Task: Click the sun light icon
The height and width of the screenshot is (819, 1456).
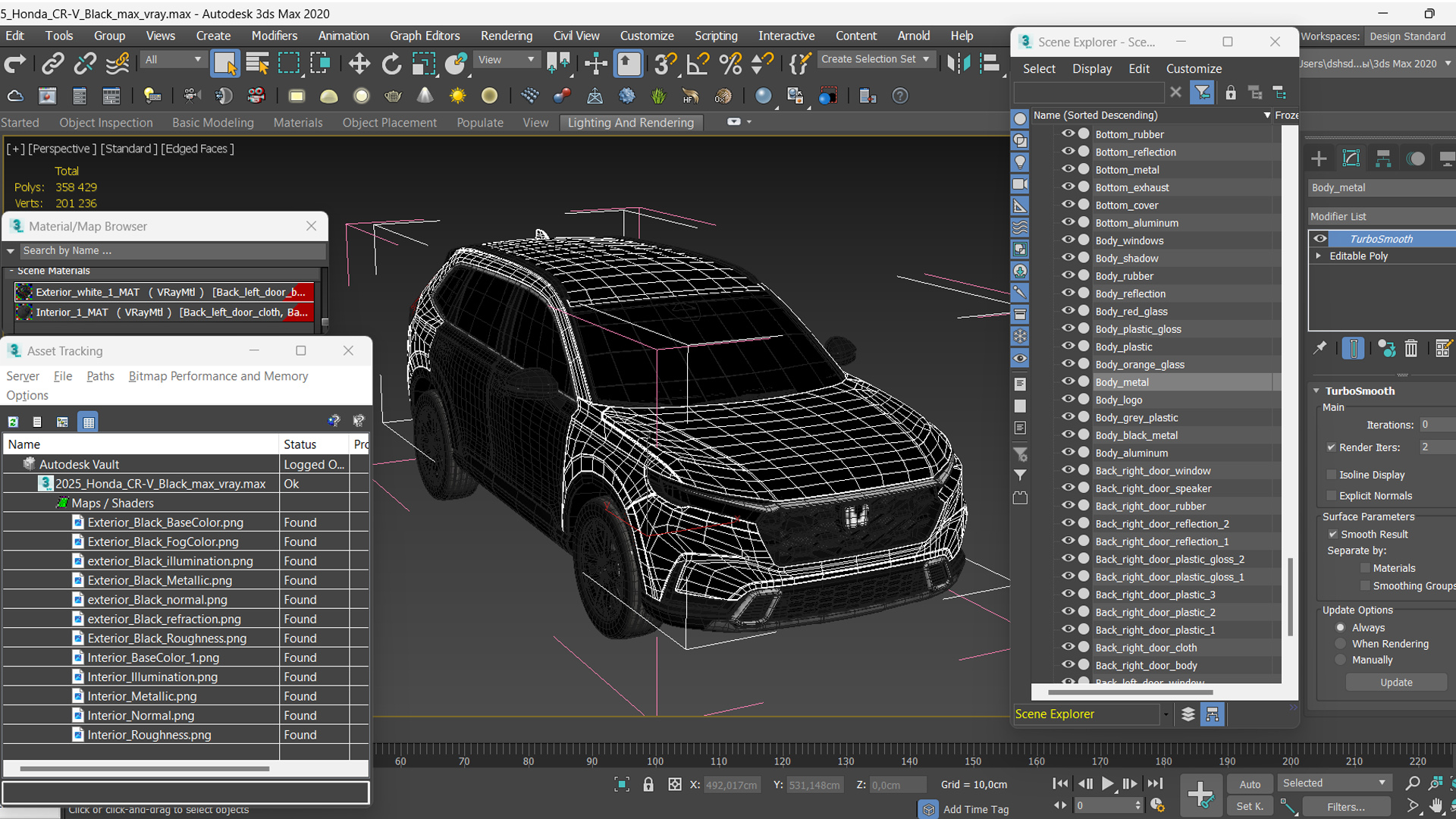Action: click(x=457, y=96)
